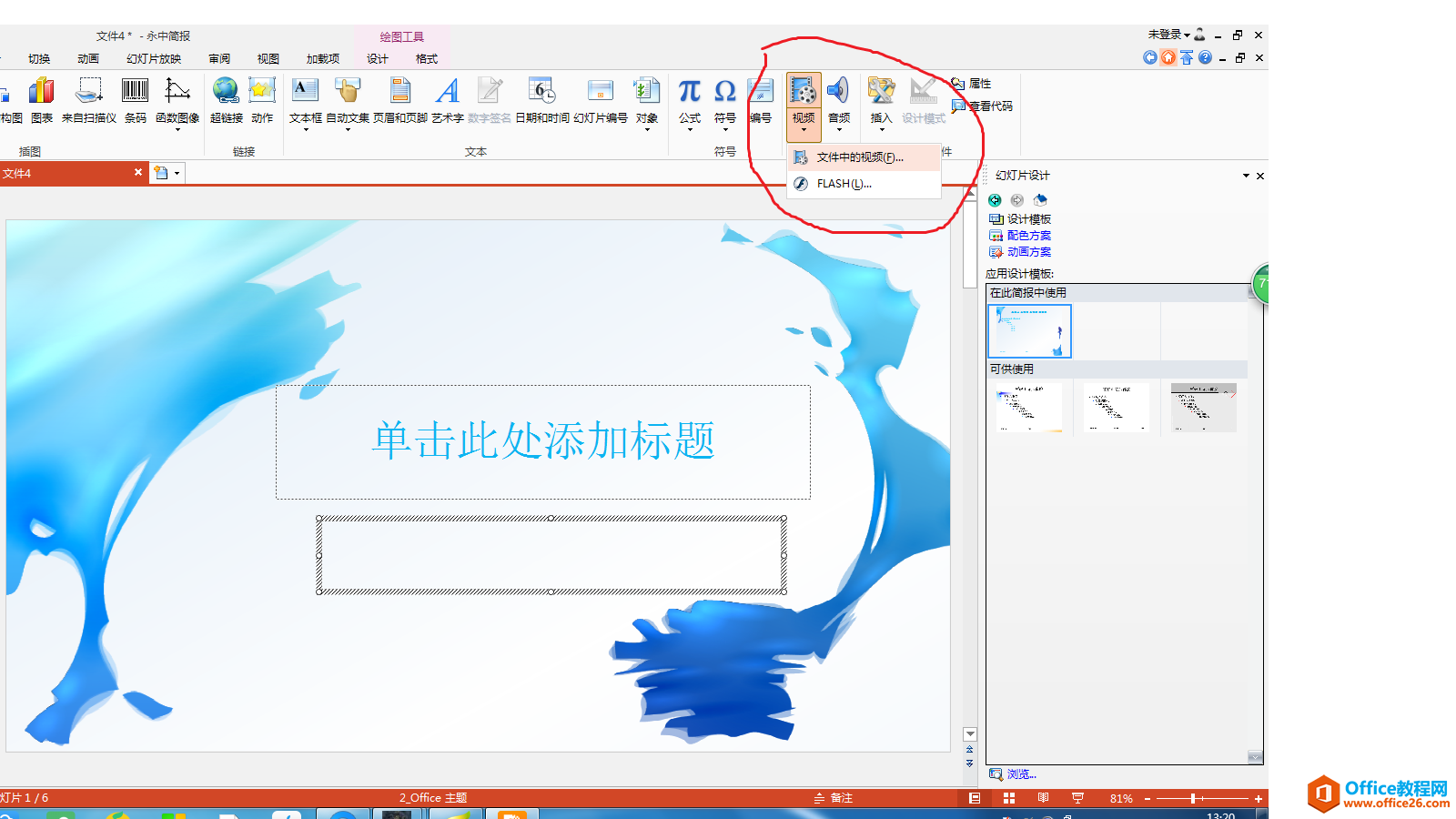
Task: Open the 配色方案 (color scheme) link
Action: [x=1029, y=236]
